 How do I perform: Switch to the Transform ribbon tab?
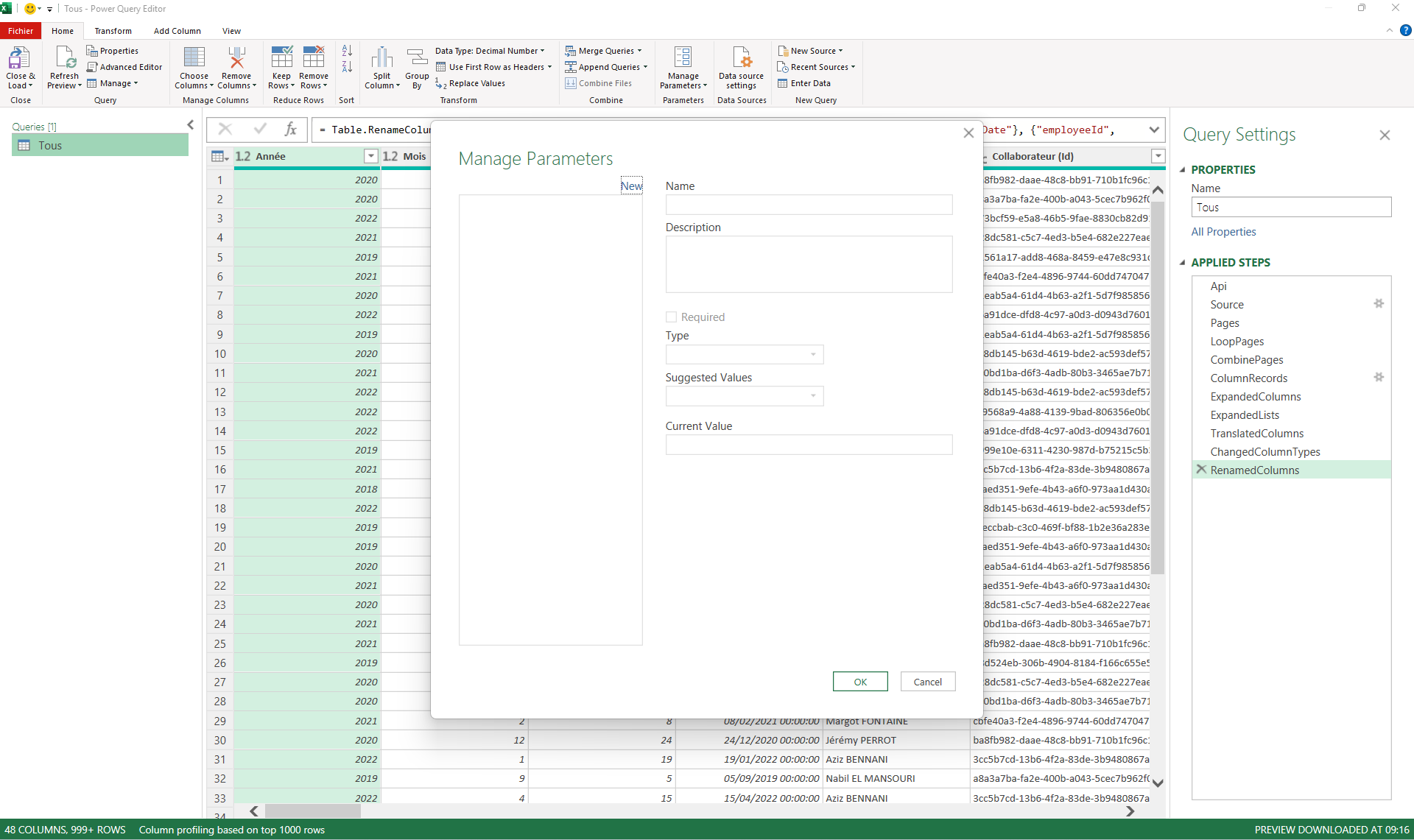pyautogui.click(x=113, y=31)
